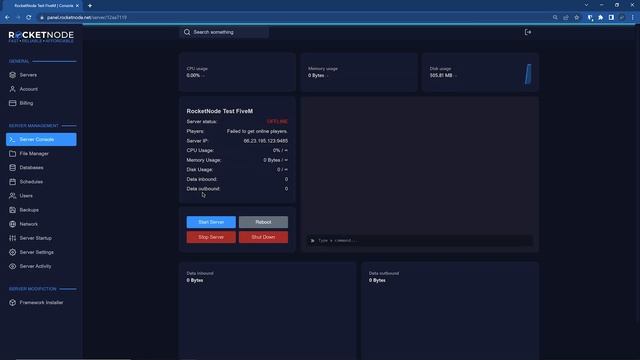Image resolution: width=640 pixels, height=360 pixels.
Task: Click the logout icon at top right
Action: [x=528, y=32]
